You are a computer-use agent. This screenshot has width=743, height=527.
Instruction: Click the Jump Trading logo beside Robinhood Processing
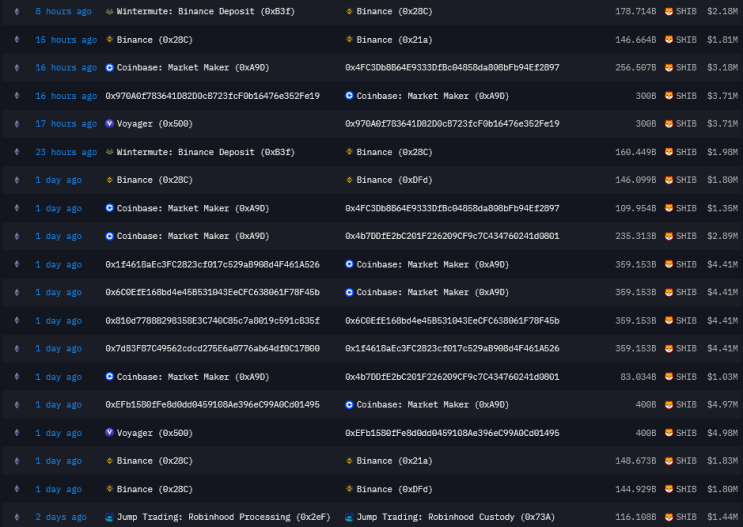pyautogui.click(x=109, y=517)
